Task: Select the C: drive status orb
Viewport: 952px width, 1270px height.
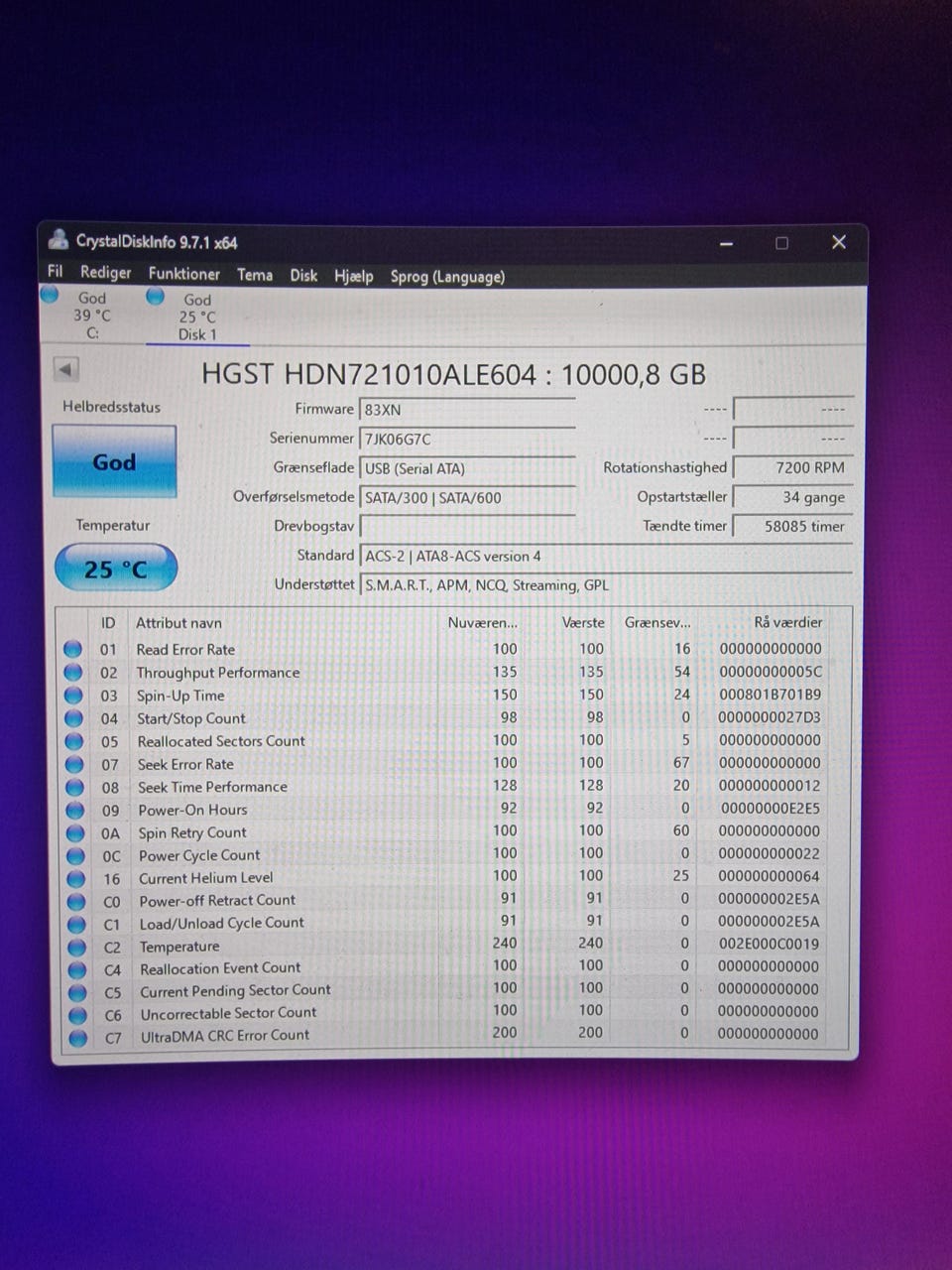Action: coord(50,295)
